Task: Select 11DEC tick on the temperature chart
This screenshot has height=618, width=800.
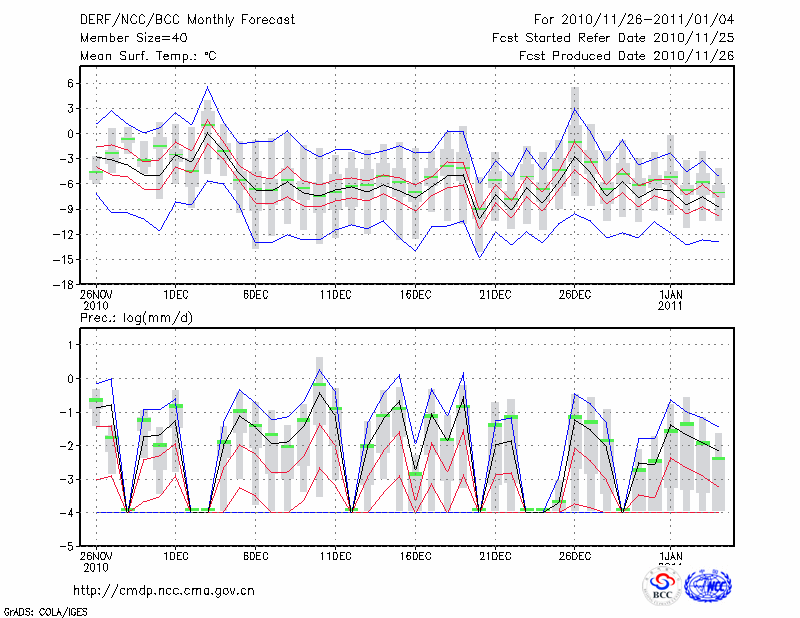Action: [335, 294]
